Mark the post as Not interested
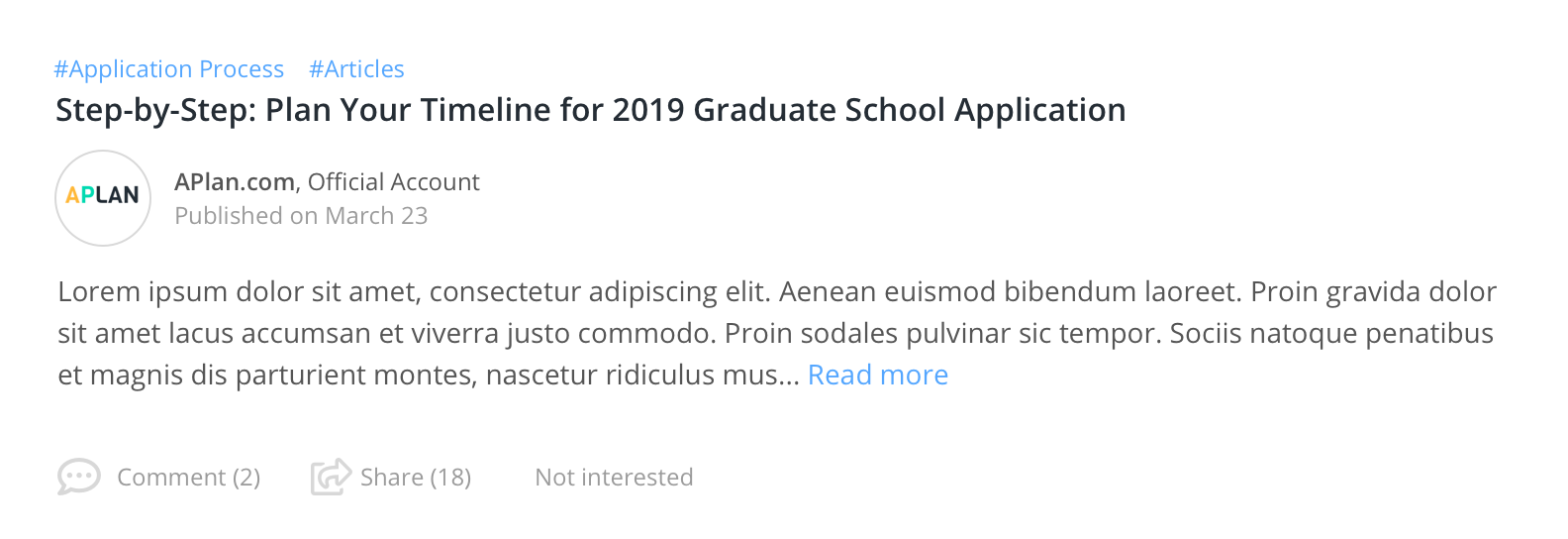 pos(614,478)
